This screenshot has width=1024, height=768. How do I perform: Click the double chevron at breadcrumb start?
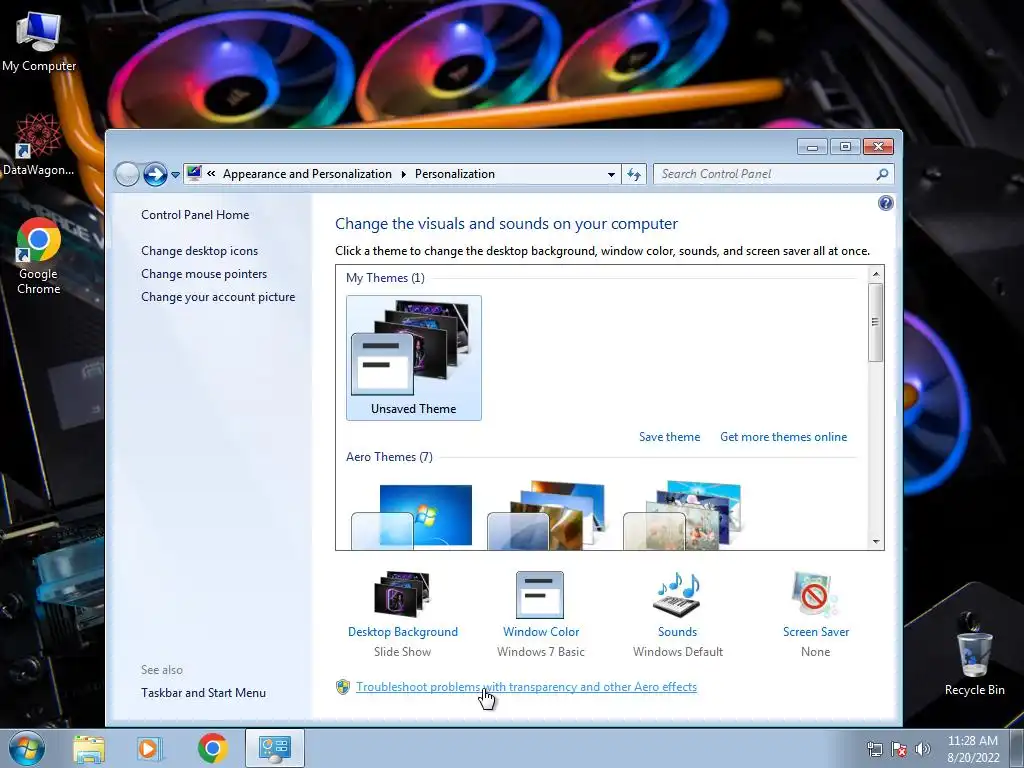tap(211, 174)
